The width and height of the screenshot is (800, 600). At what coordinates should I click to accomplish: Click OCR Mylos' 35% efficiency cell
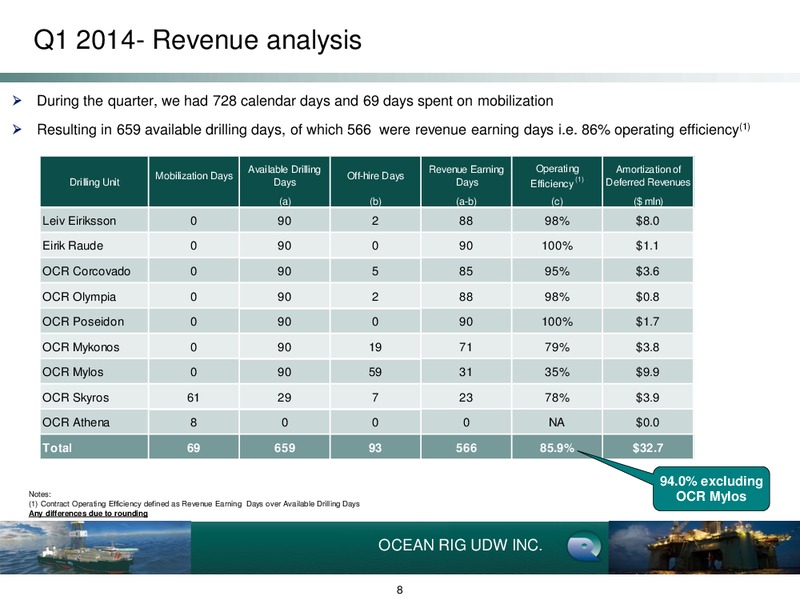point(557,372)
